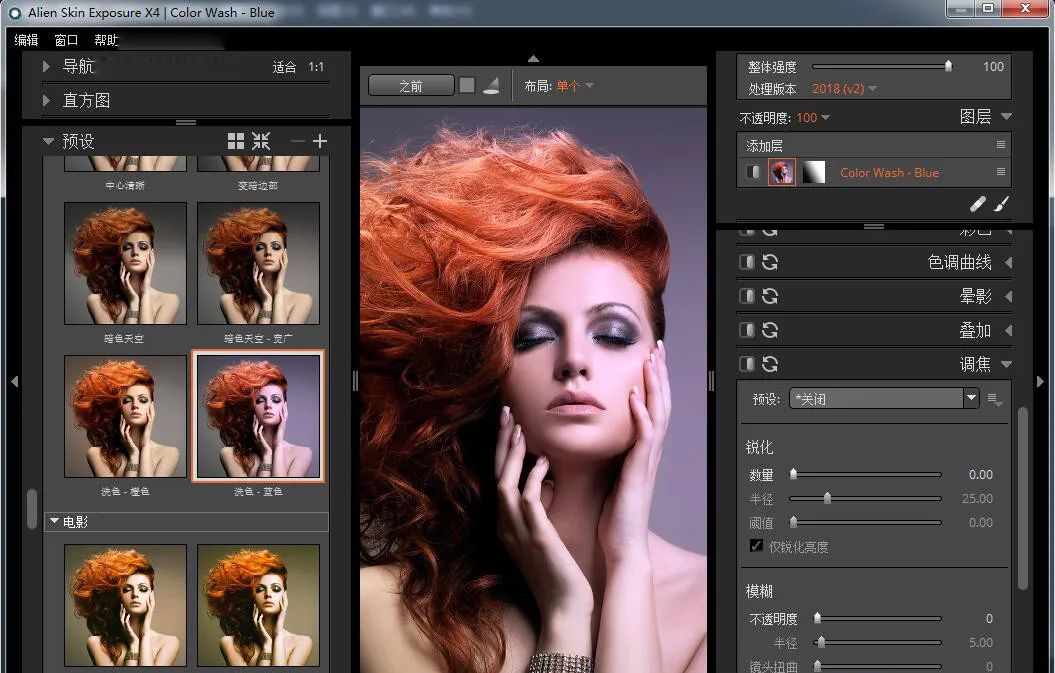Collapse the 图层 panel arrow

point(1007,116)
